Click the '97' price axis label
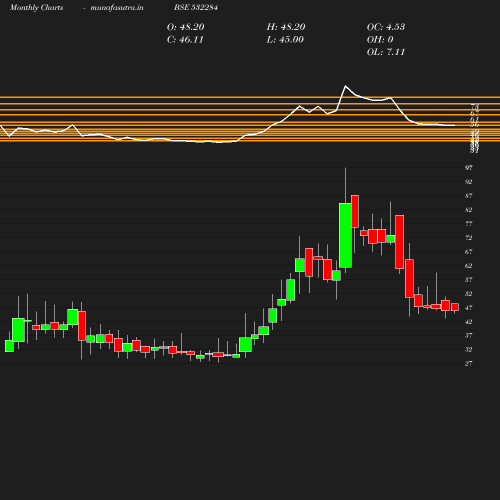The image size is (500, 500). 469,168
